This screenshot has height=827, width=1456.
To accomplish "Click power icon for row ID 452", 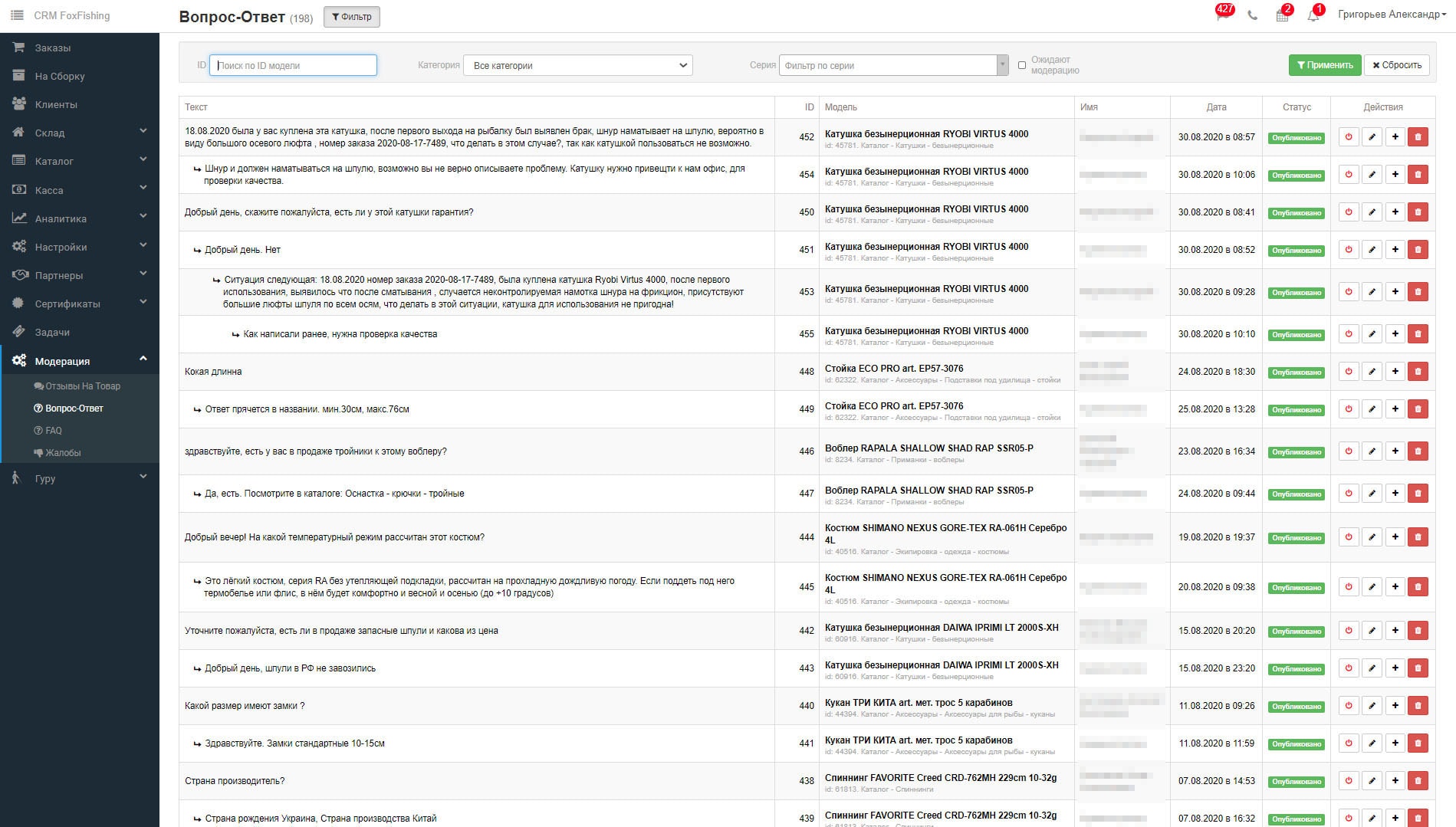I will click(1349, 137).
